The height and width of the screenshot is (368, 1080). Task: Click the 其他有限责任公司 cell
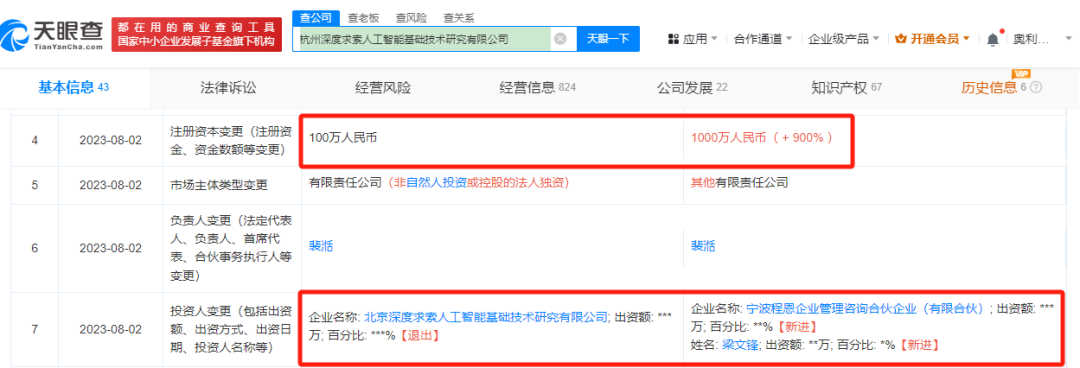click(x=739, y=183)
